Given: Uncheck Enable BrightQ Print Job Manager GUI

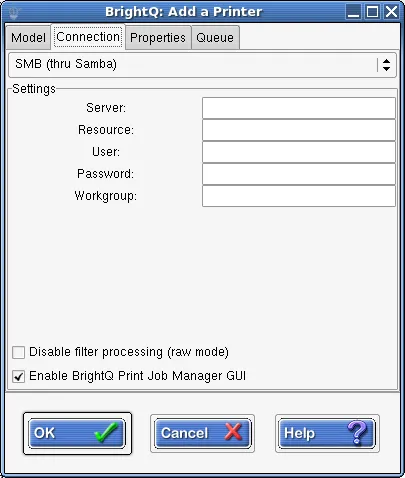Looking at the screenshot, I should pyautogui.click(x=18, y=376).
